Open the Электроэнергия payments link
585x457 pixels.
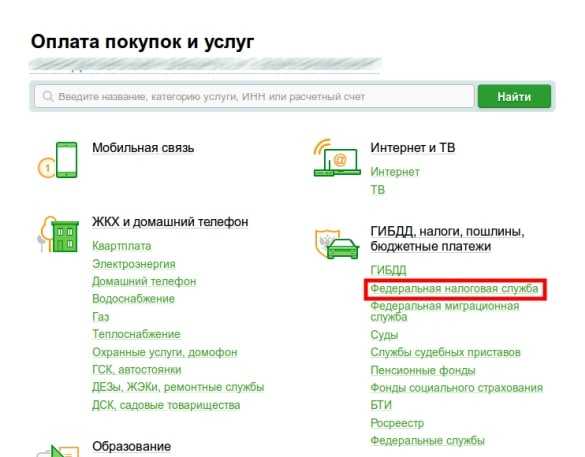point(134,264)
